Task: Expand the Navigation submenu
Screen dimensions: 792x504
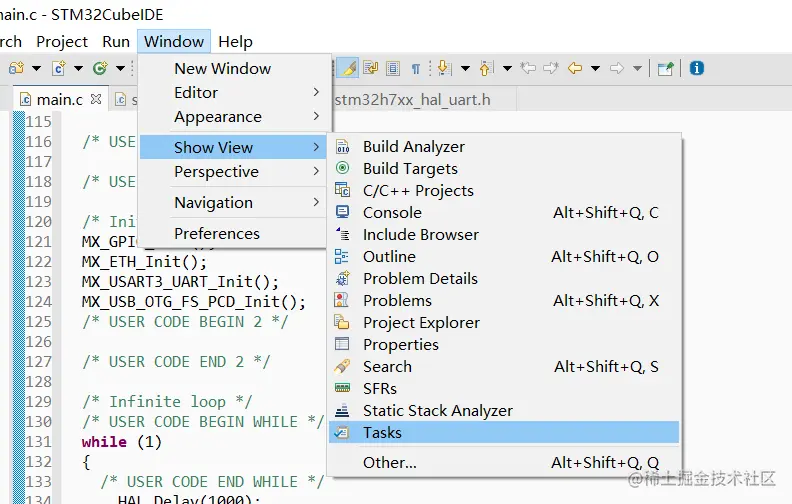Action: point(234,203)
